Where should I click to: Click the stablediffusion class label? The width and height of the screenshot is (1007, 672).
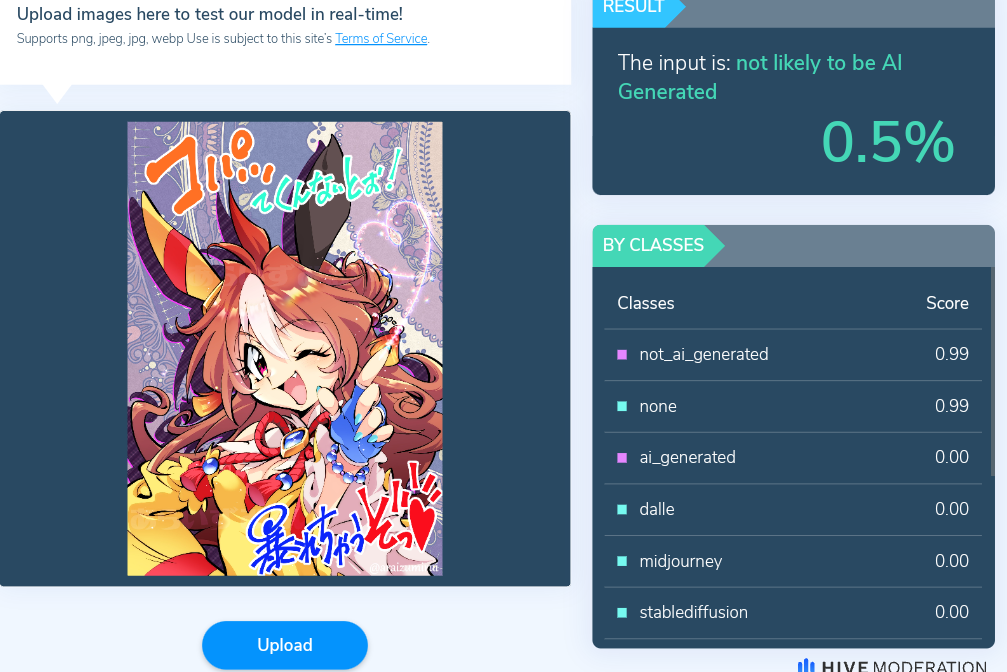click(x=694, y=612)
